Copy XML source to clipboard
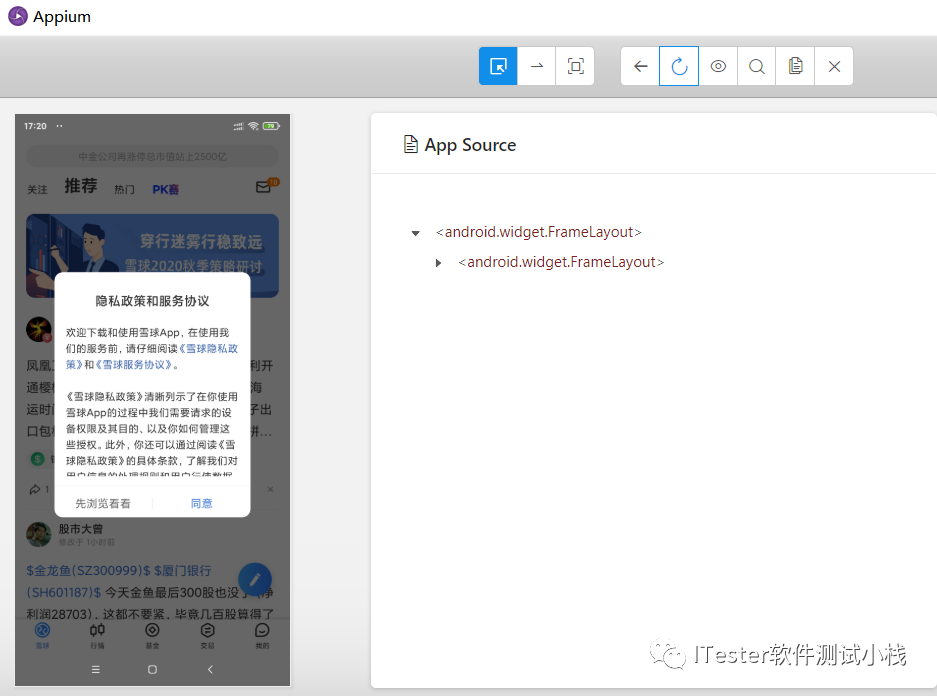Viewport: 937px width, 696px height. [795, 66]
